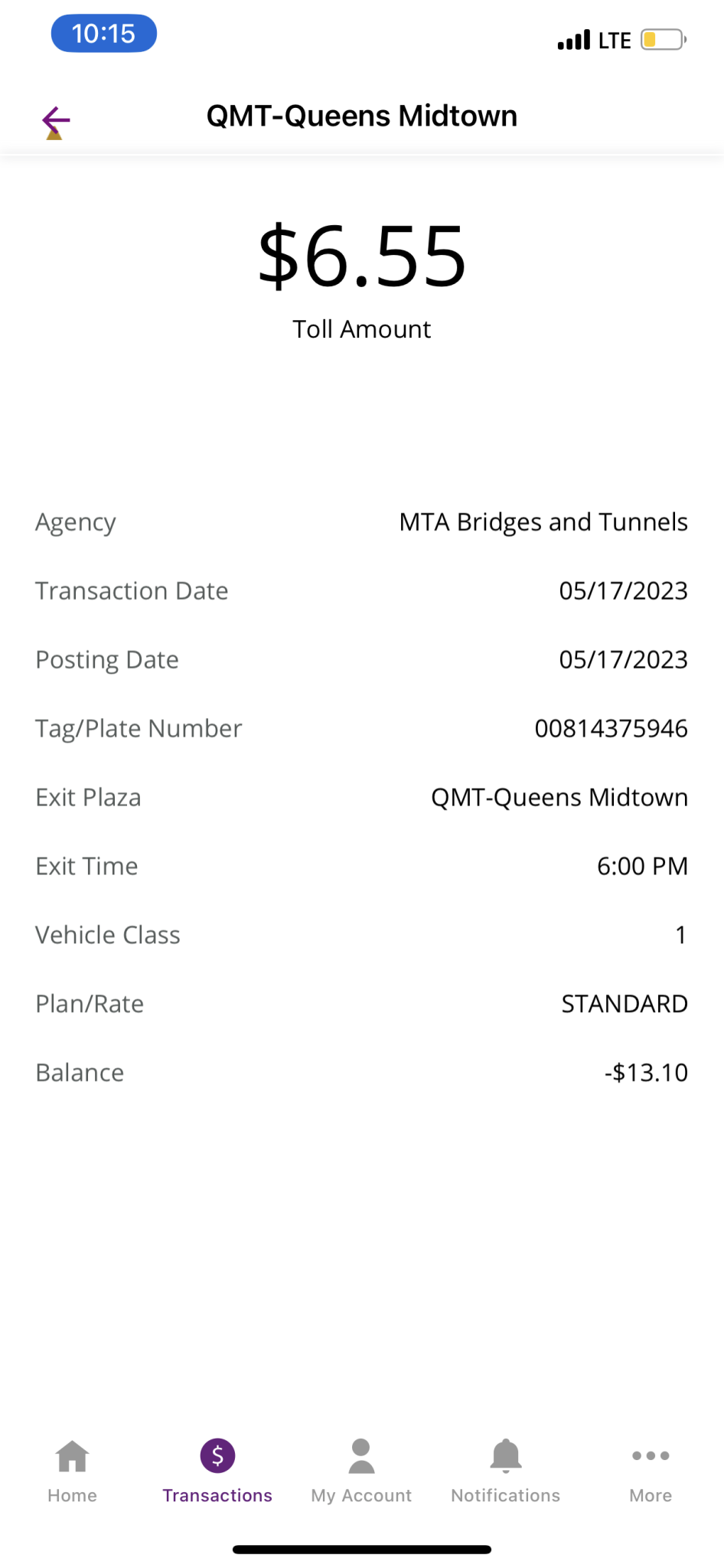Image resolution: width=724 pixels, height=1568 pixels.
Task: Tap the tag number 00814375946
Action: click(611, 728)
